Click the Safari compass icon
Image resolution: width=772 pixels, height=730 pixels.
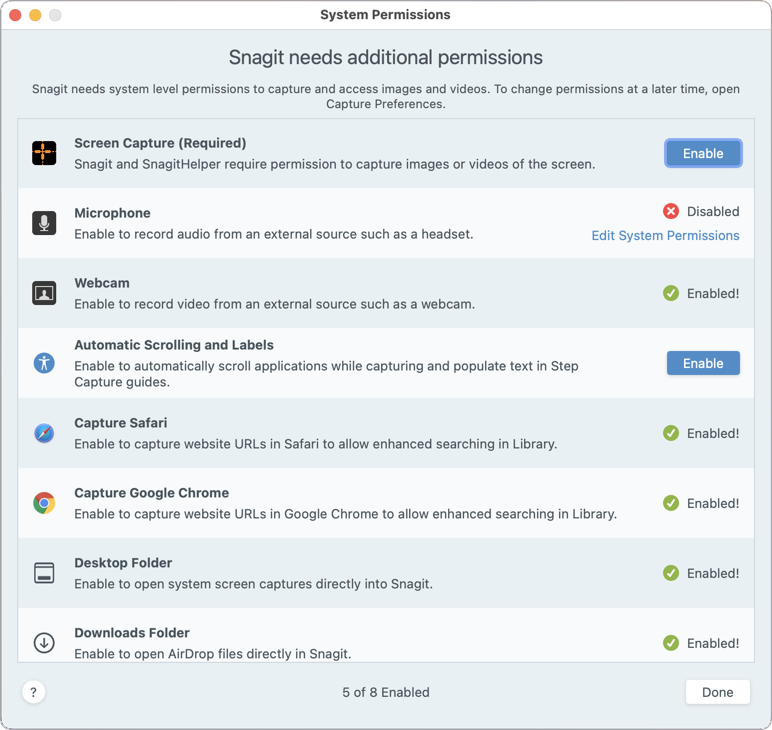(x=44, y=433)
